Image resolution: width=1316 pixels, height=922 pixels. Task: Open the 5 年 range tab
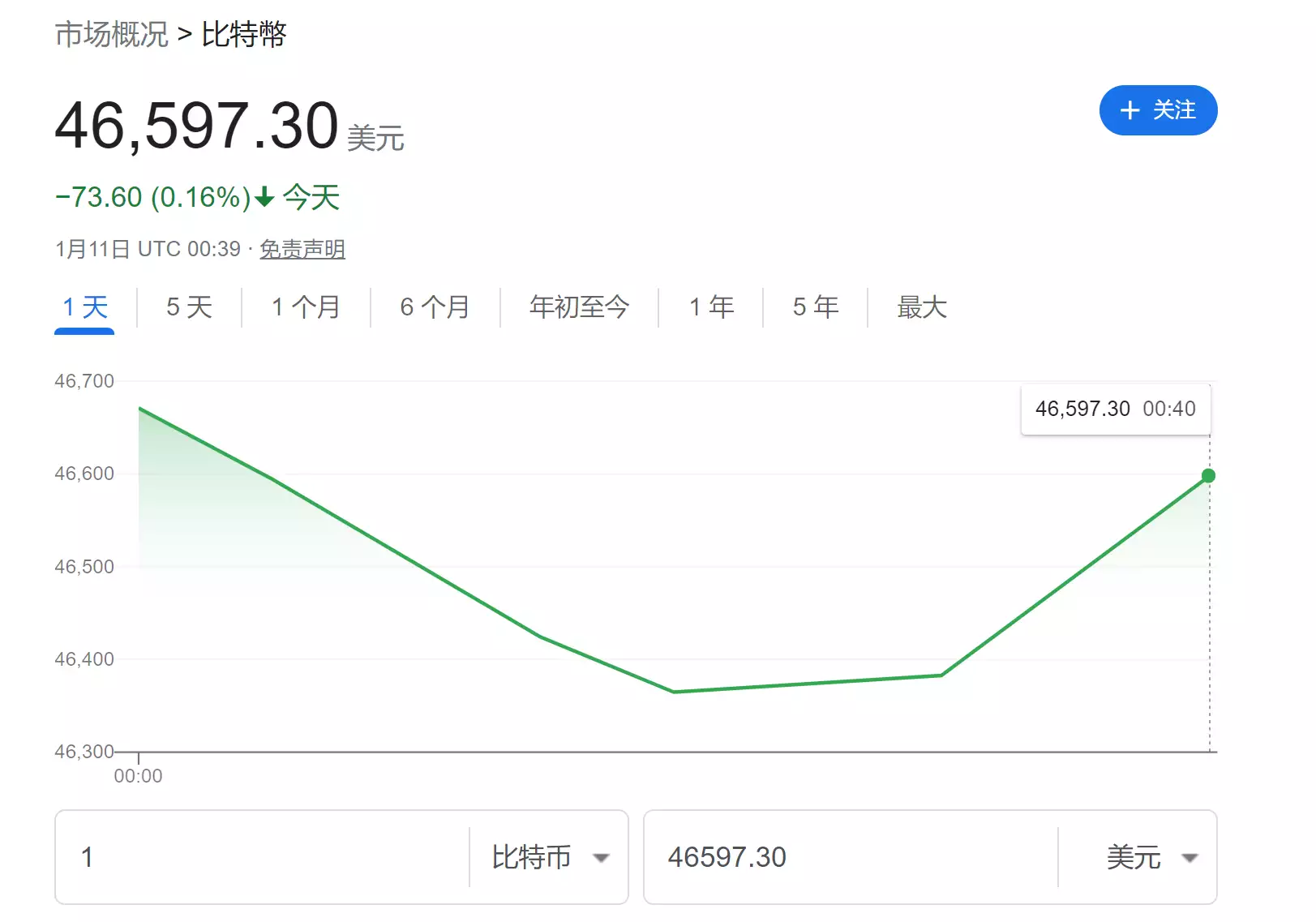pos(816,307)
